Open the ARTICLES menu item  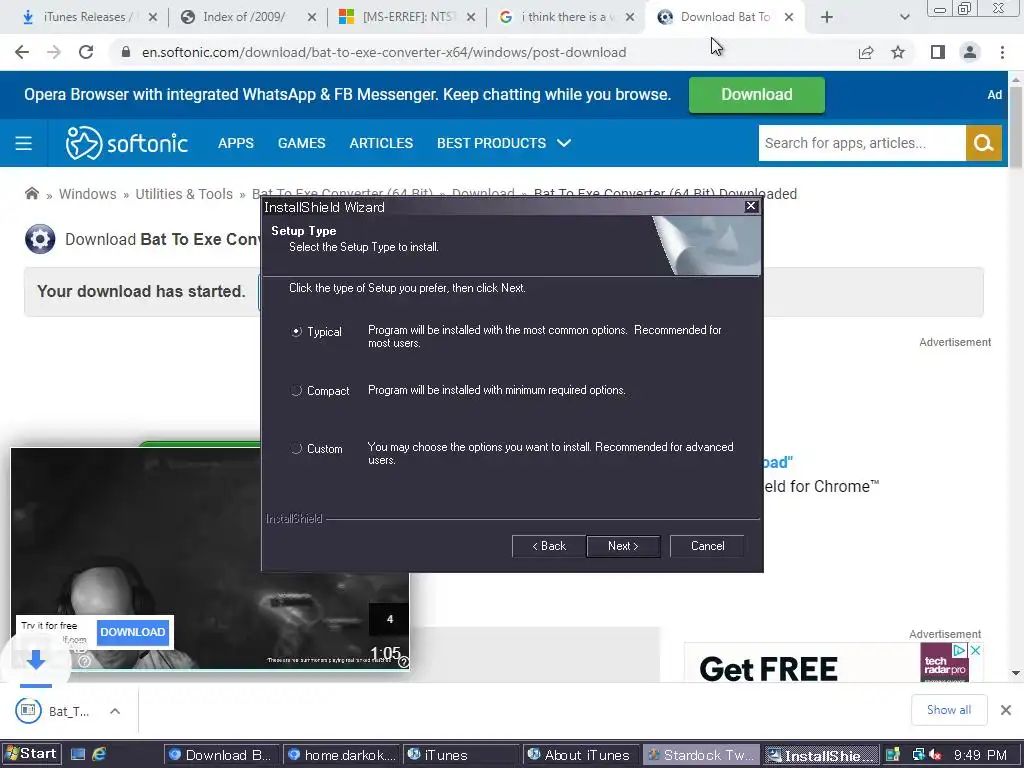[x=381, y=143]
